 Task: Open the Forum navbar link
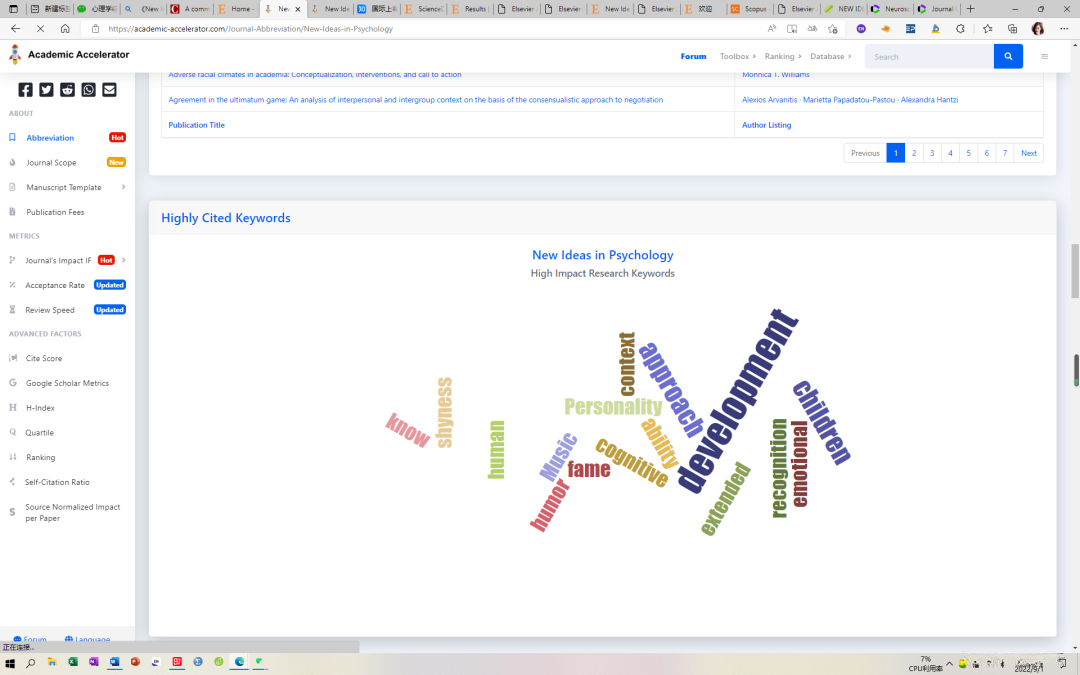[x=693, y=56]
